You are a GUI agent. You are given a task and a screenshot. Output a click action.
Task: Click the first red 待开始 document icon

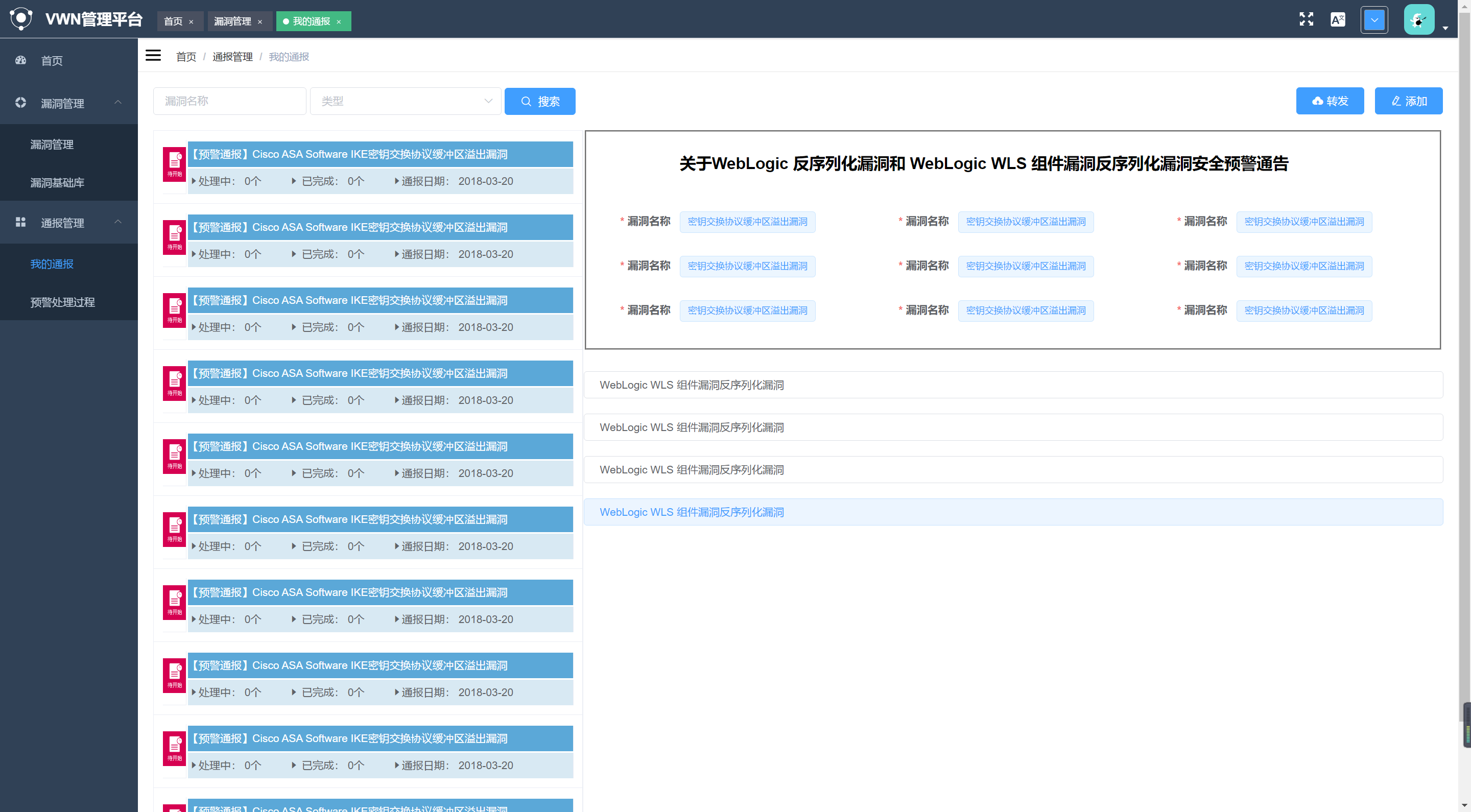[x=175, y=164]
